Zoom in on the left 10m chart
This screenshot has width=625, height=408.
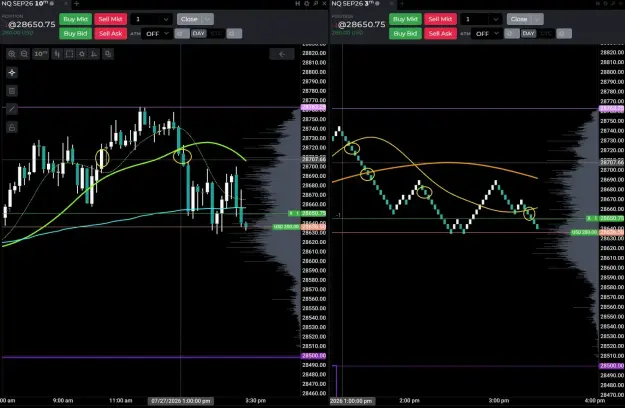[x=12, y=54]
